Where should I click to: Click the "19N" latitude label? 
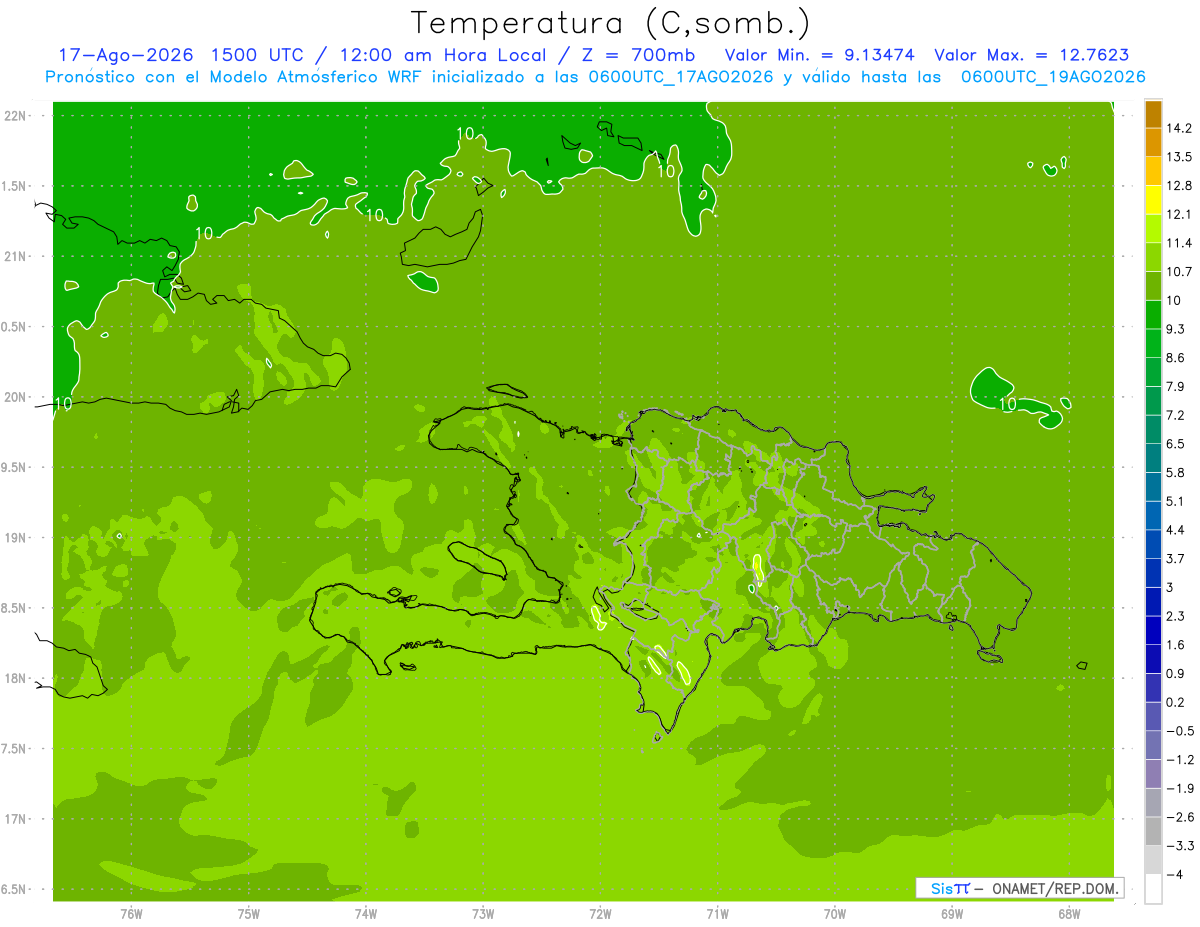[x=16, y=538]
